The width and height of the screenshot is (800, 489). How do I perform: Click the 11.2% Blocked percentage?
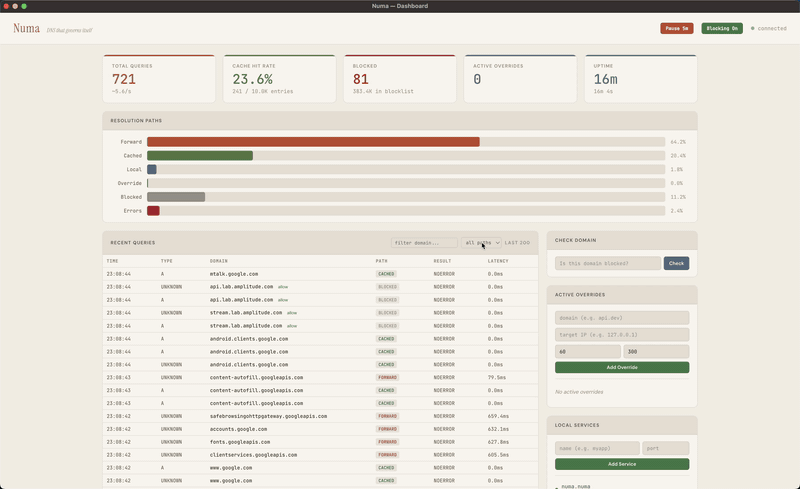click(678, 197)
